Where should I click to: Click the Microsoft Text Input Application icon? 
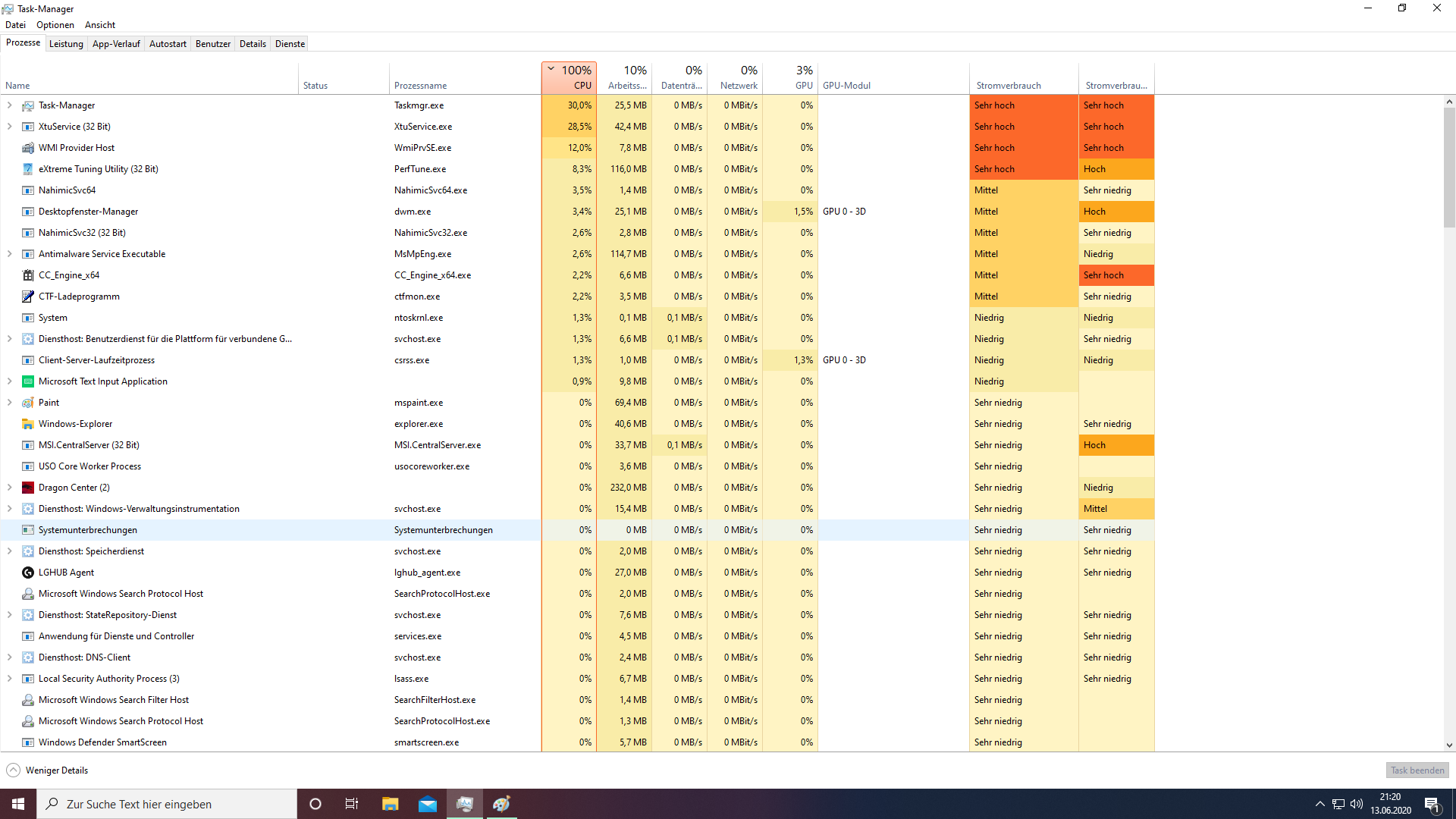pyautogui.click(x=28, y=381)
